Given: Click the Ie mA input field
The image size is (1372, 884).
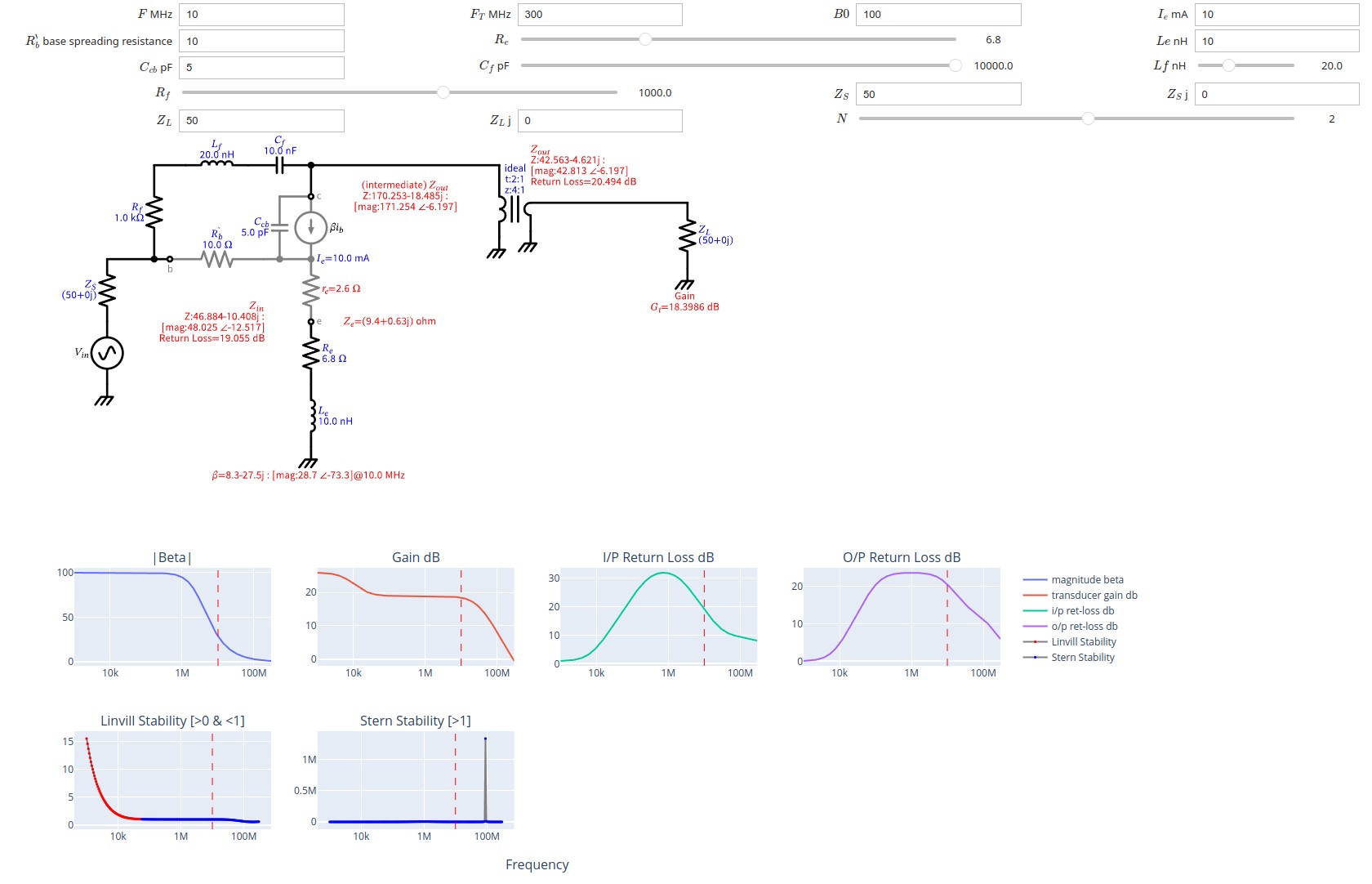Looking at the screenshot, I should coord(1277,15).
